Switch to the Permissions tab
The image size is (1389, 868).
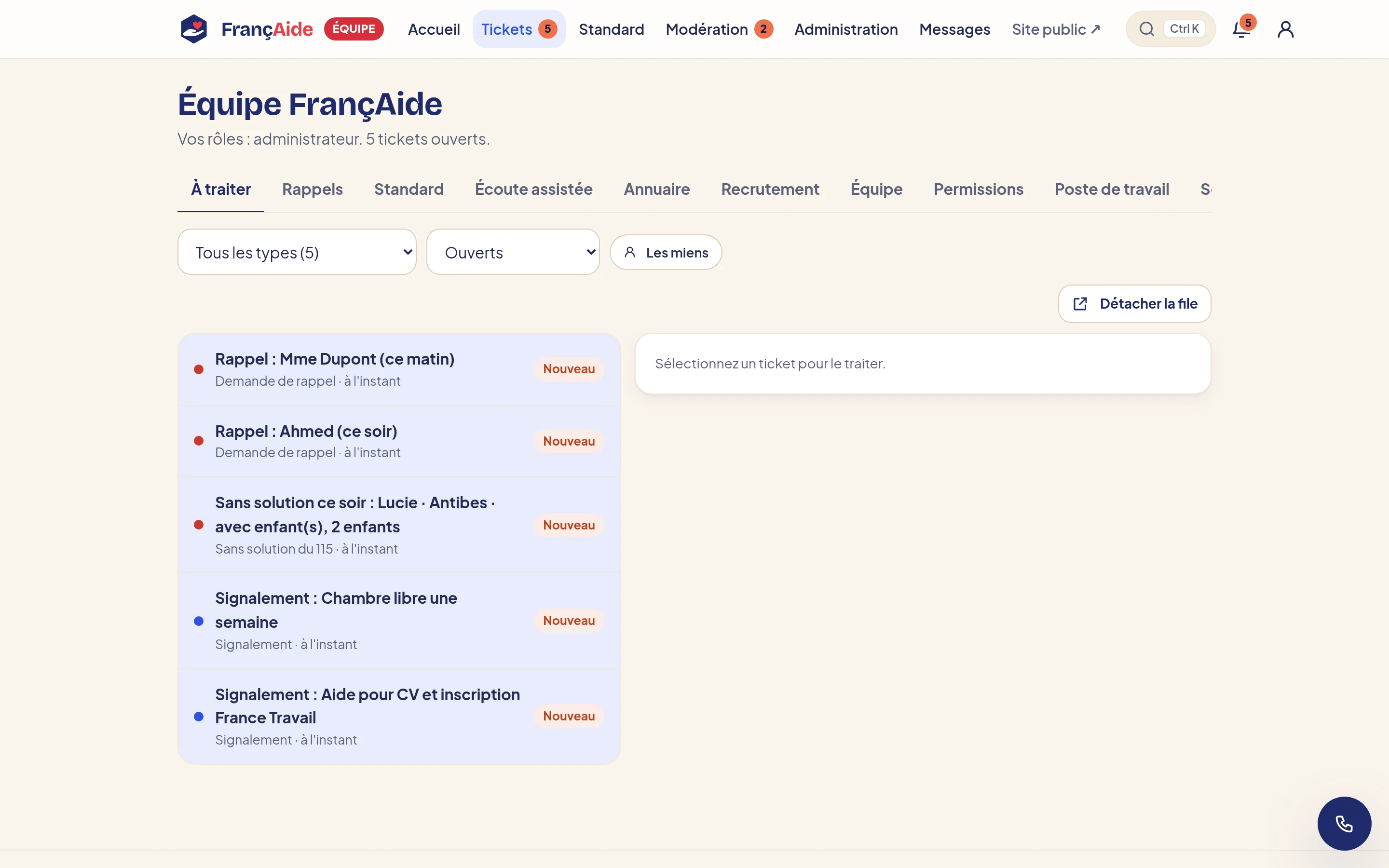click(979, 189)
